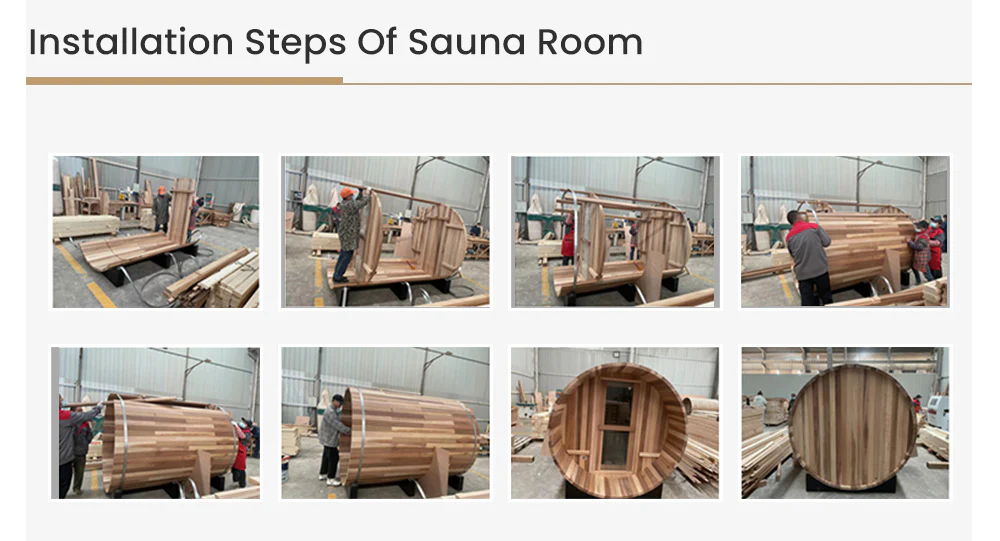Click the orange hat in the second photo

pos(347,192)
